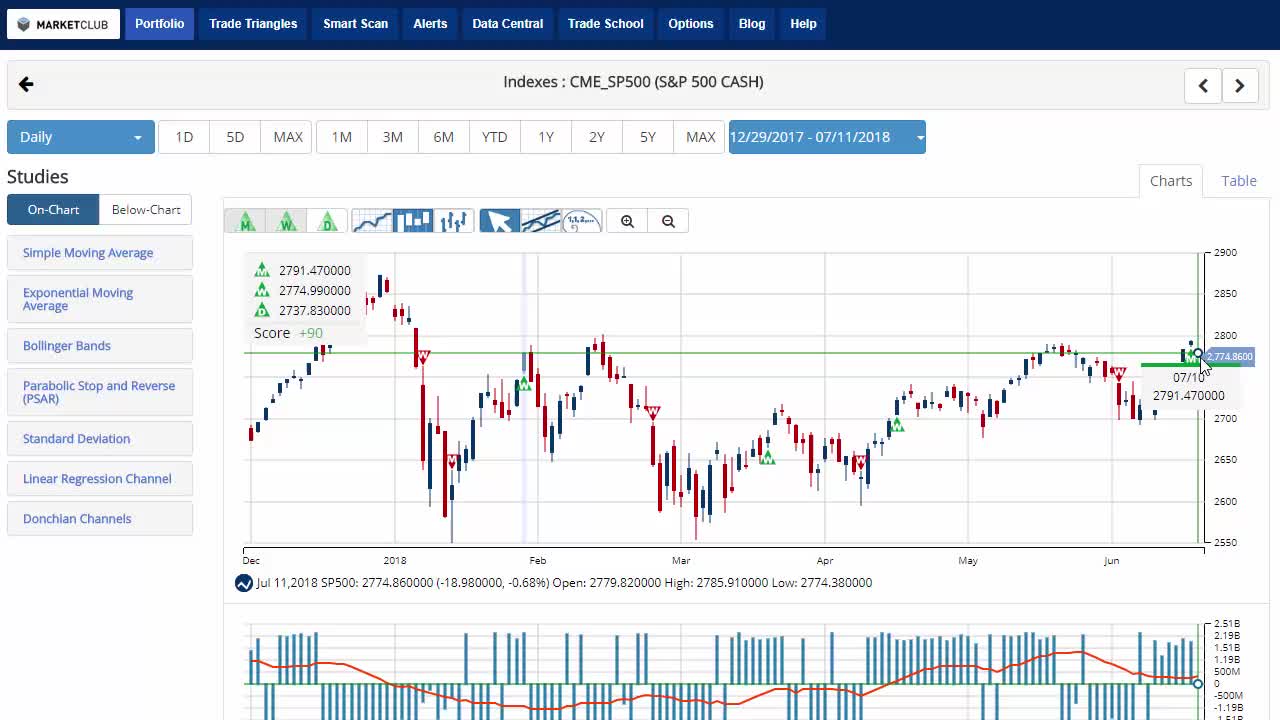Add Parabolic Stop and Reverse study
Image resolution: width=1280 pixels, height=720 pixels.
tap(100, 392)
